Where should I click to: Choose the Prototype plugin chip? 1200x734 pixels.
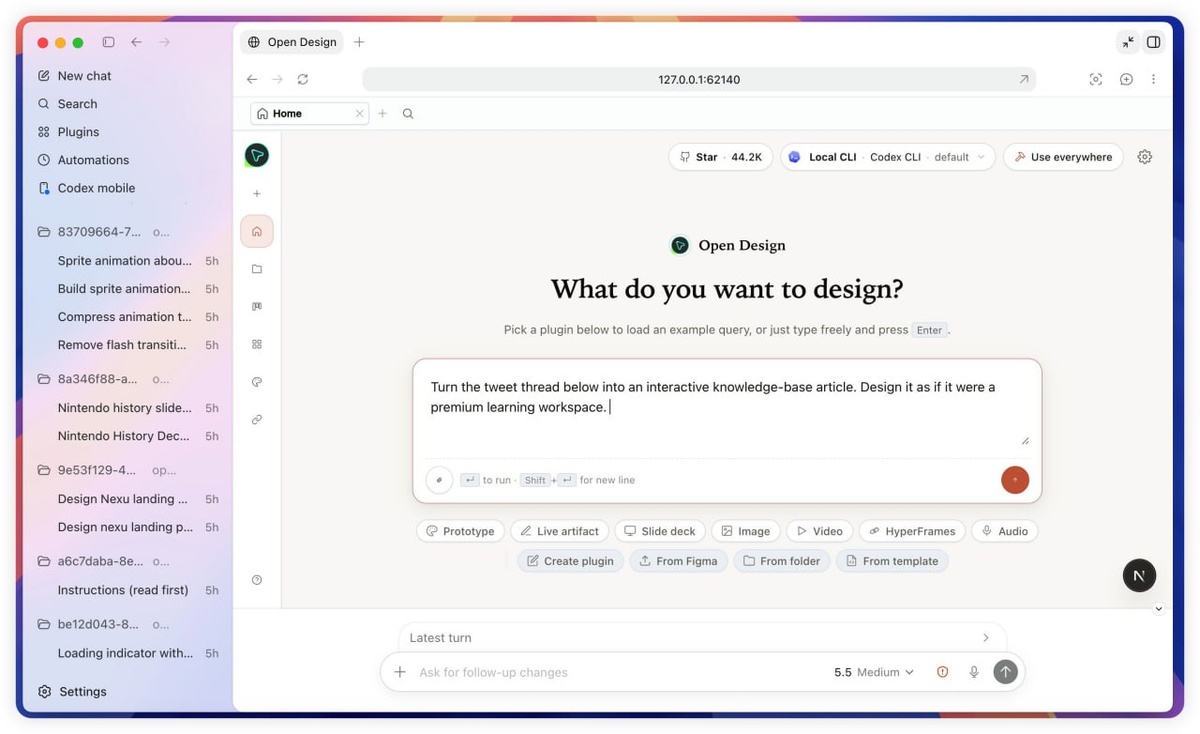[460, 531]
